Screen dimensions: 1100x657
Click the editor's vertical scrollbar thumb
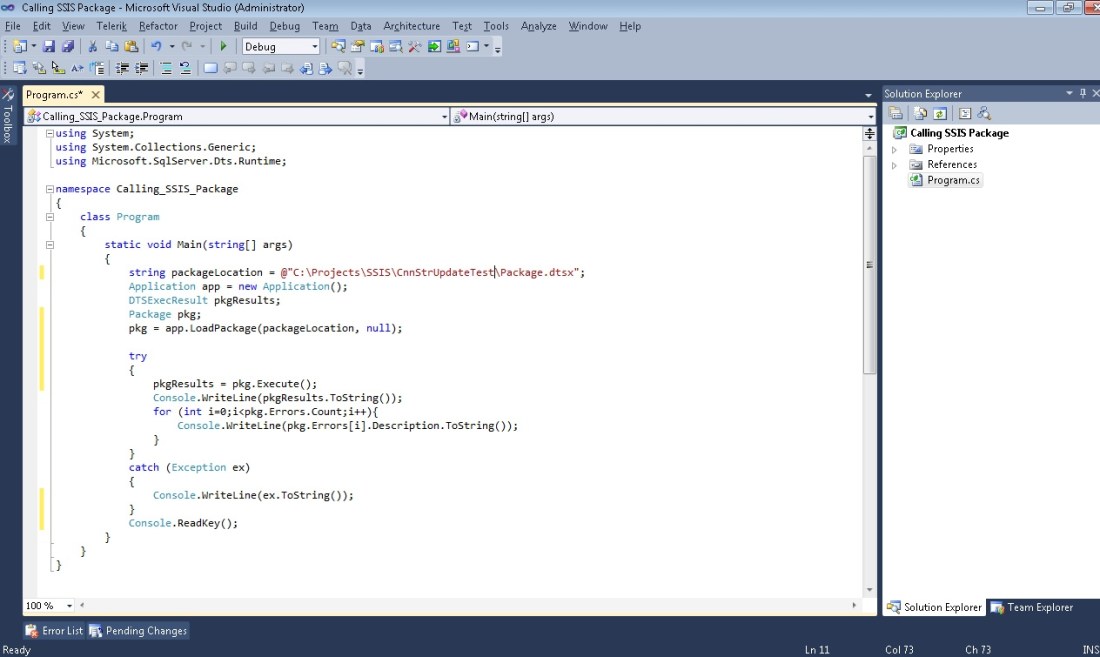coord(869,265)
